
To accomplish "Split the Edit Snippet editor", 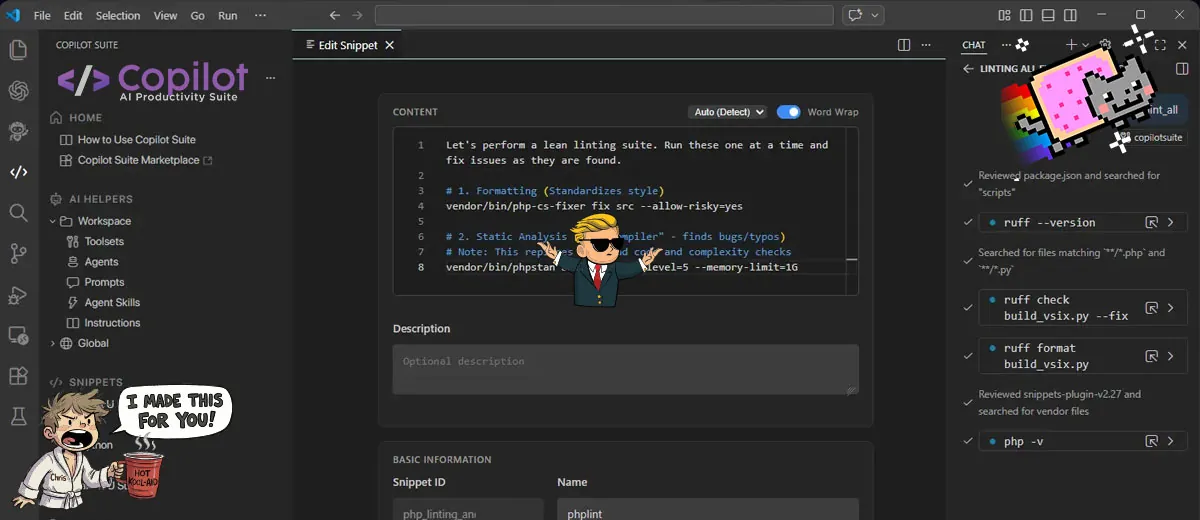I will click(x=904, y=45).
